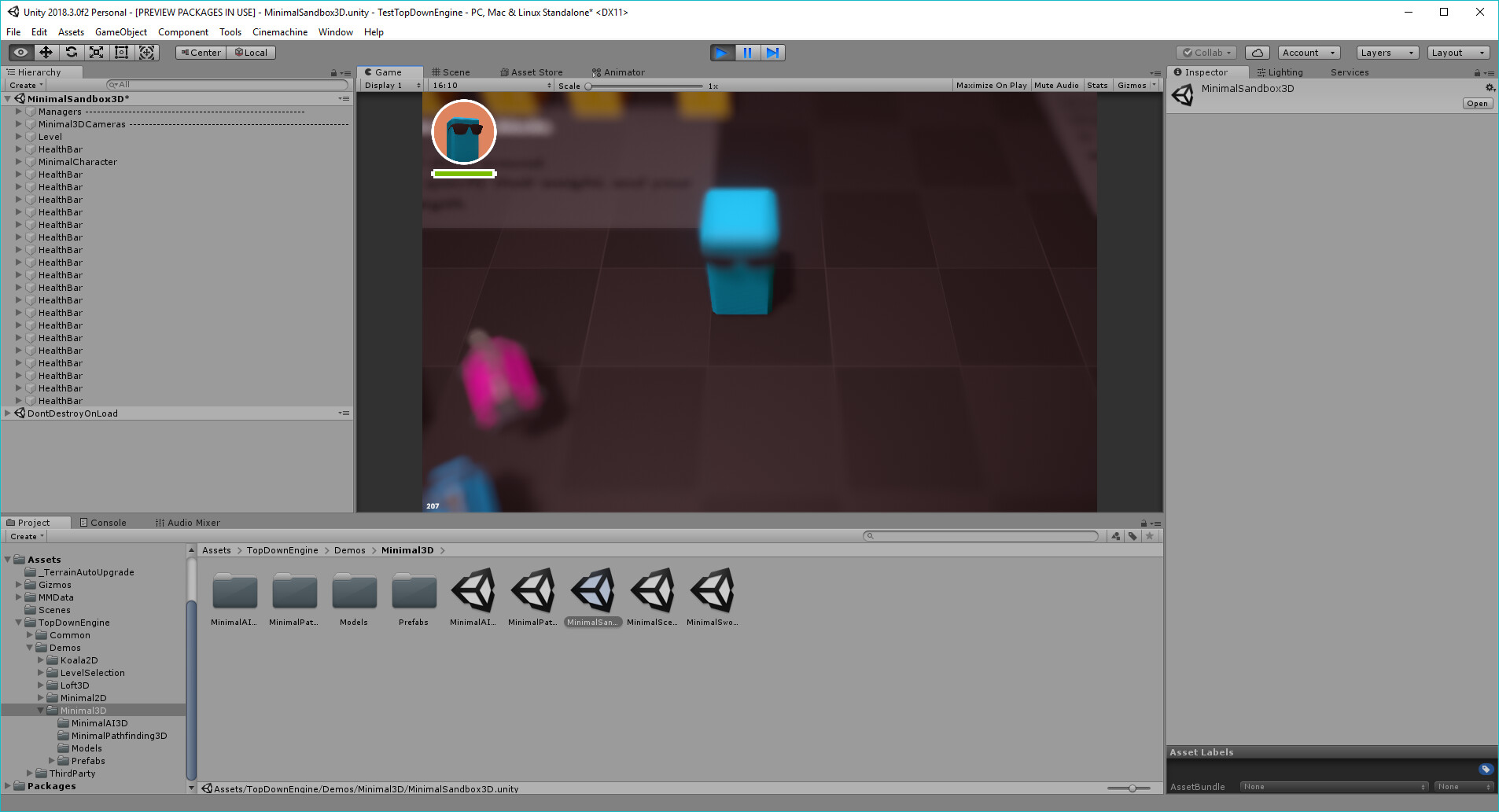
Task: Click the Play button
Action: pyautogui.click(x=722, y=53)
